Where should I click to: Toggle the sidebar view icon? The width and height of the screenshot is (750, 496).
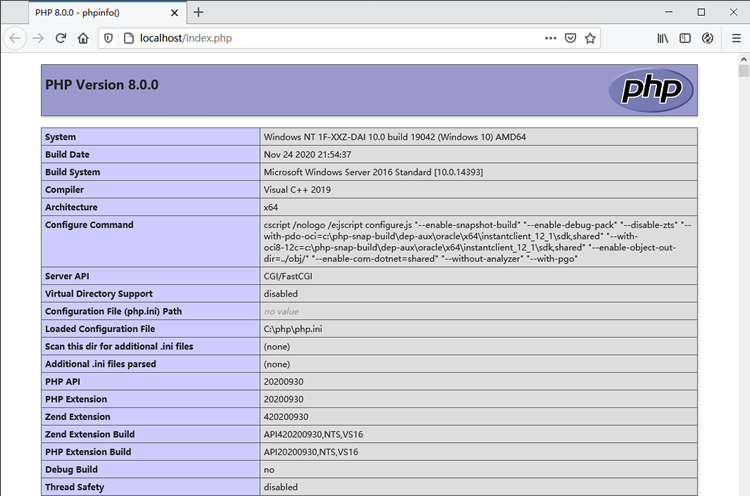[x=685, y=38]
